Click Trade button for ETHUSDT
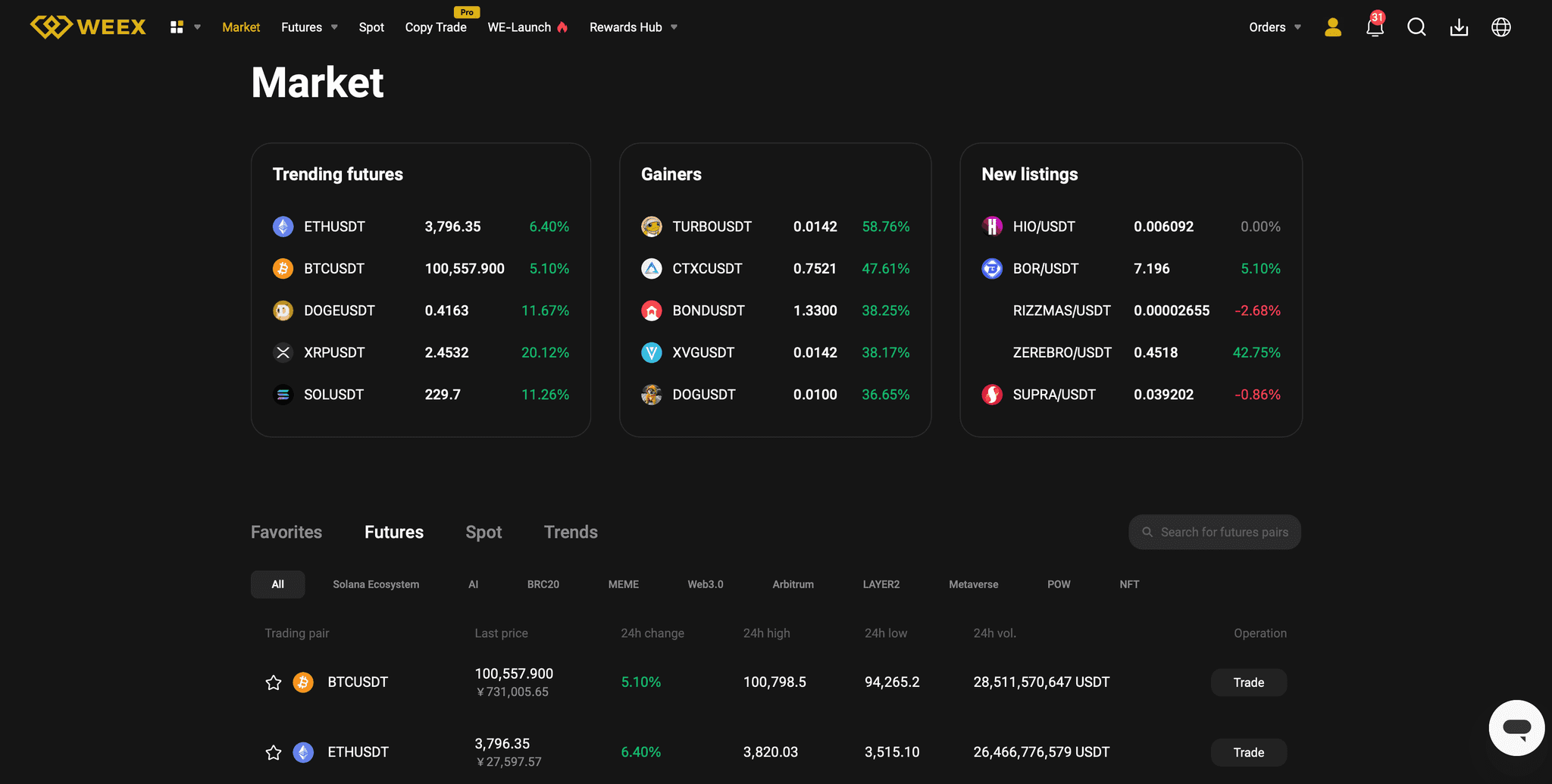This screenshot has width=1552, height=784. [1249, 752]
